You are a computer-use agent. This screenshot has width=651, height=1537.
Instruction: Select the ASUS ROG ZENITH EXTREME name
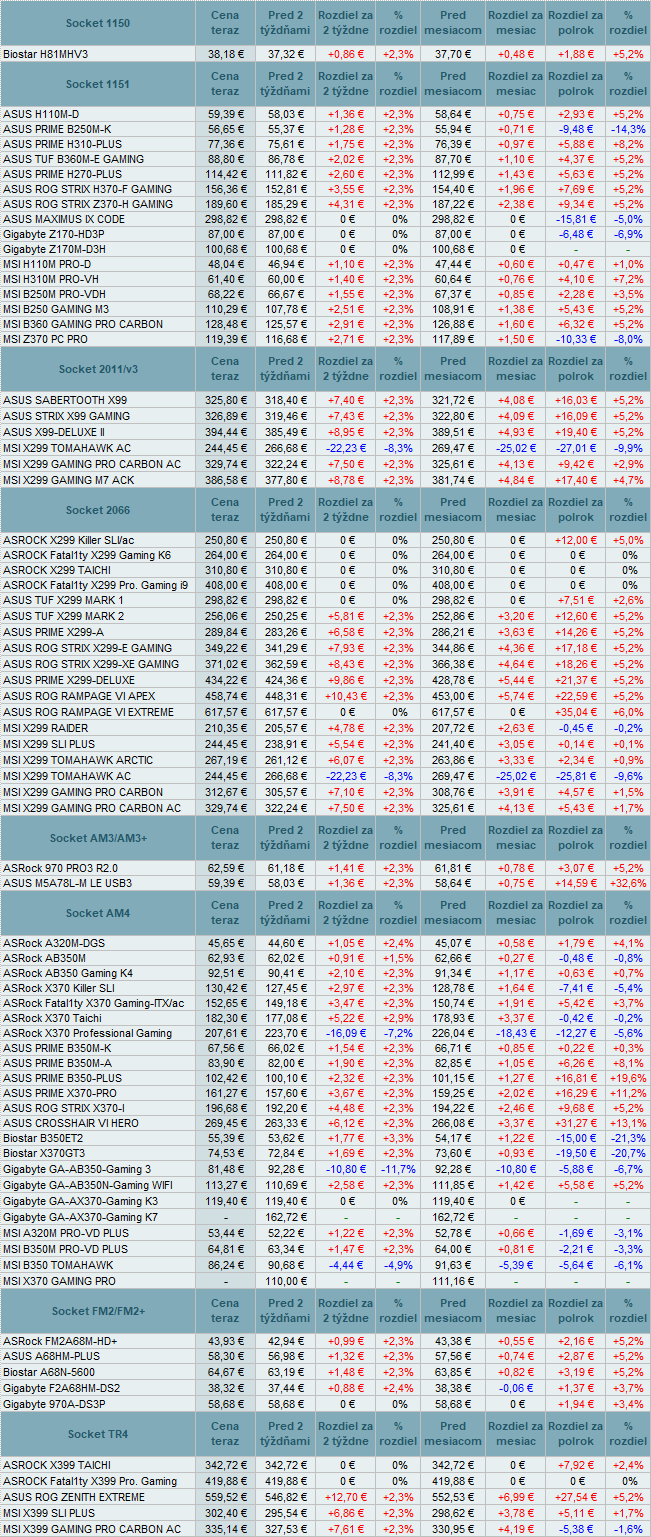point(74,1497)
